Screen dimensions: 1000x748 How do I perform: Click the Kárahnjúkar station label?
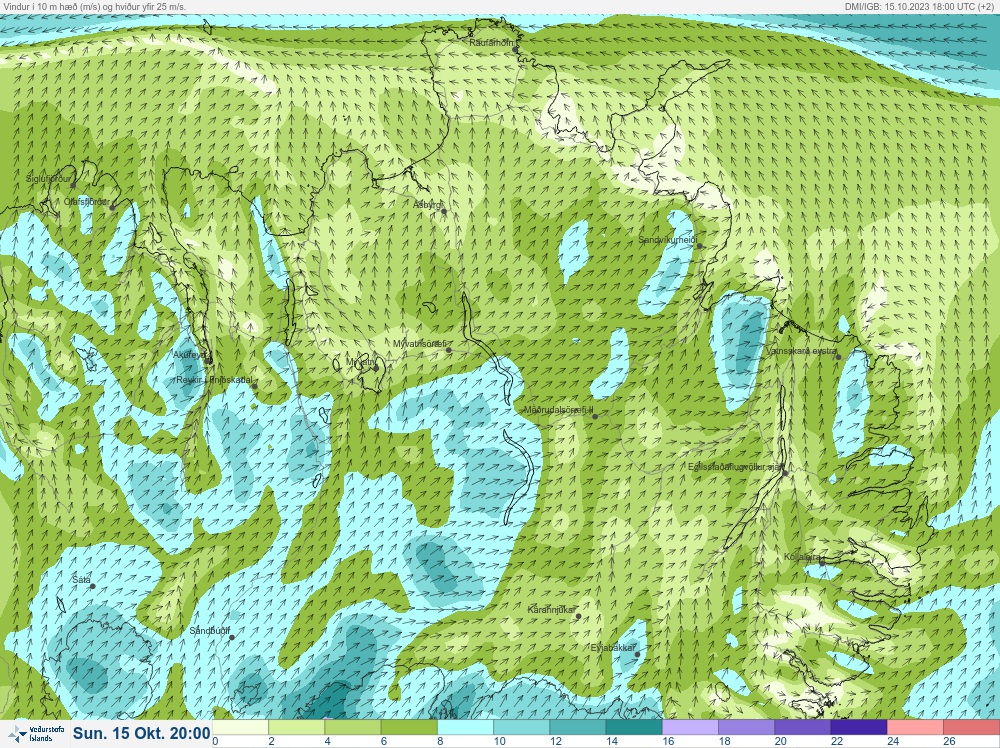(x=551, y=610)
